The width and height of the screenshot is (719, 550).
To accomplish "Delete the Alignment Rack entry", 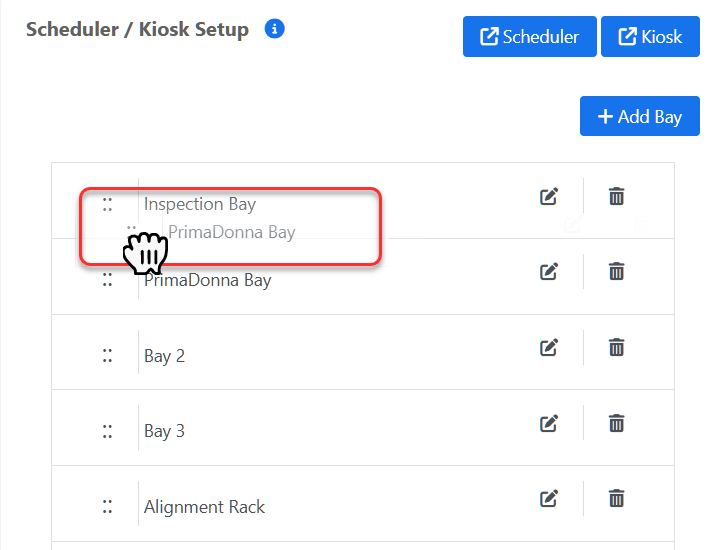I will click(616, 498).
